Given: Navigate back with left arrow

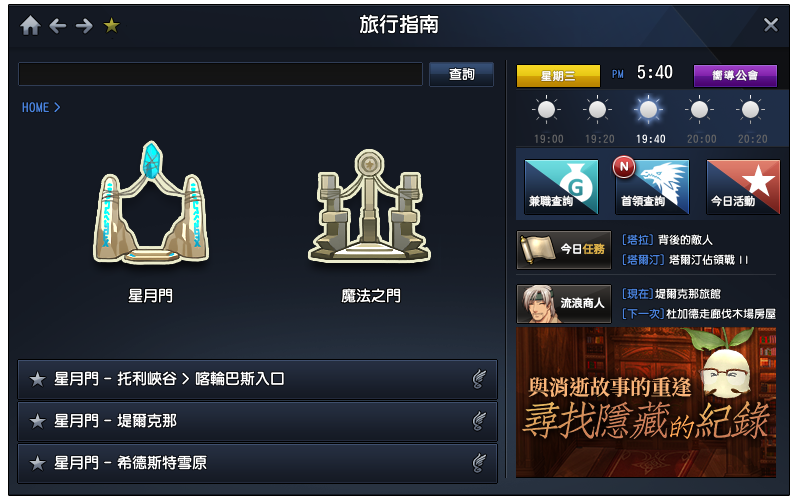Looking at the screenshot, I should pos(58,25).
